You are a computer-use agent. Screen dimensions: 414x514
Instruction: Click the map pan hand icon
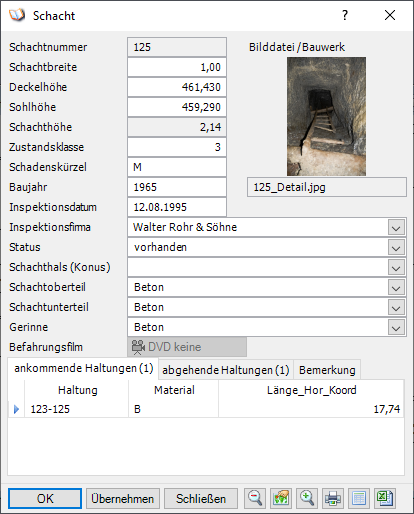[x=281, y=498]
